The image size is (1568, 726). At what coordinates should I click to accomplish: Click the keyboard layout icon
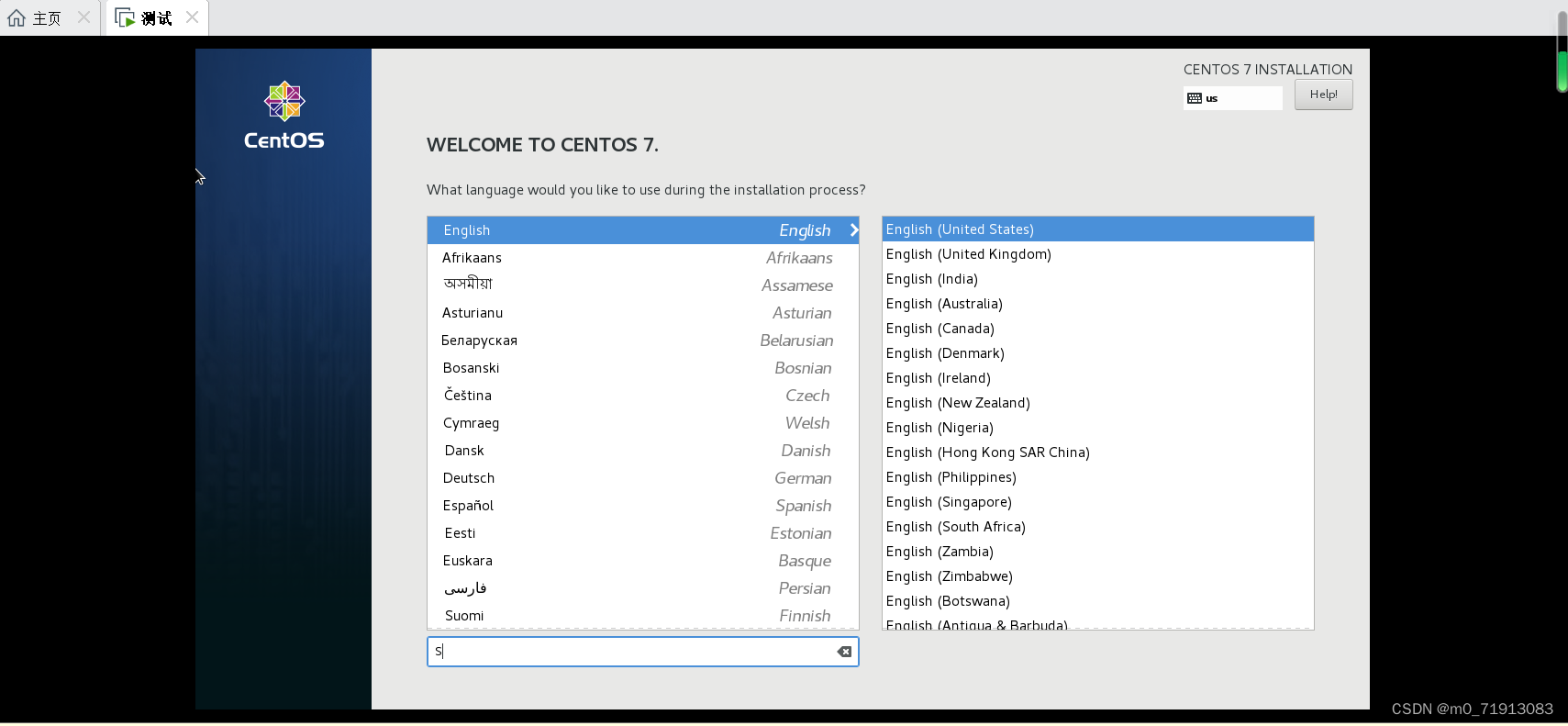pyautogui.click(x=1195, y=98)
